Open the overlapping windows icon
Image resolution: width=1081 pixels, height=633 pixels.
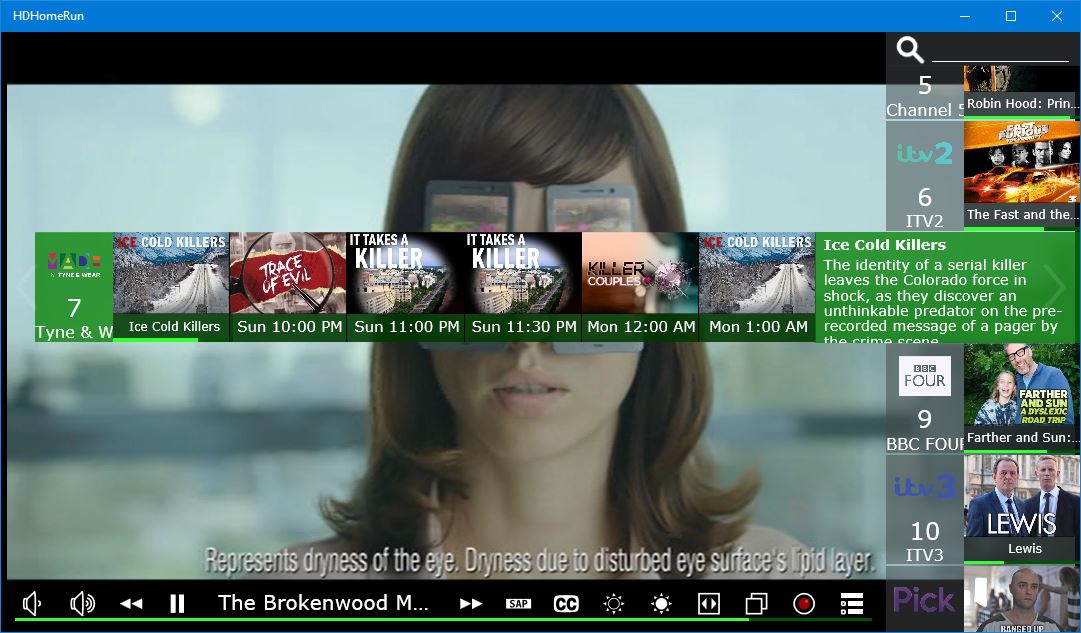[x=756, y=603]
